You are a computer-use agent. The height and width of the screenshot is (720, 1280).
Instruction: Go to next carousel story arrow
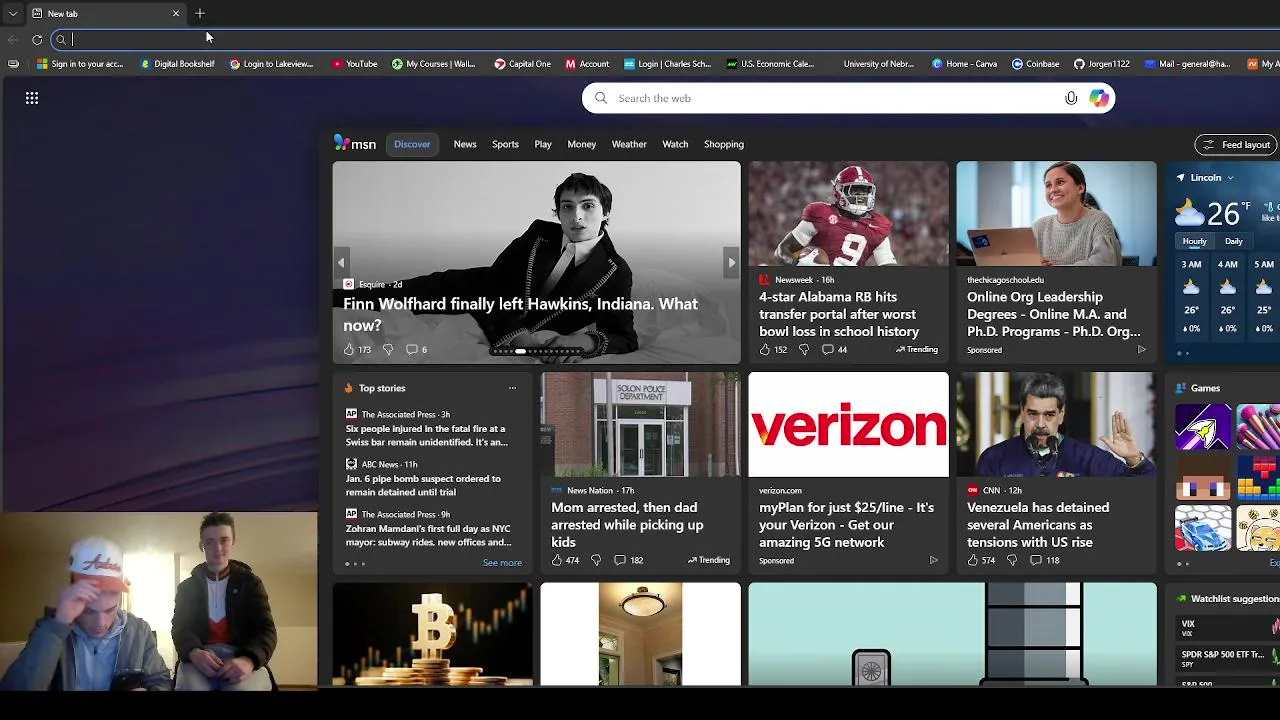click(732, 263)
